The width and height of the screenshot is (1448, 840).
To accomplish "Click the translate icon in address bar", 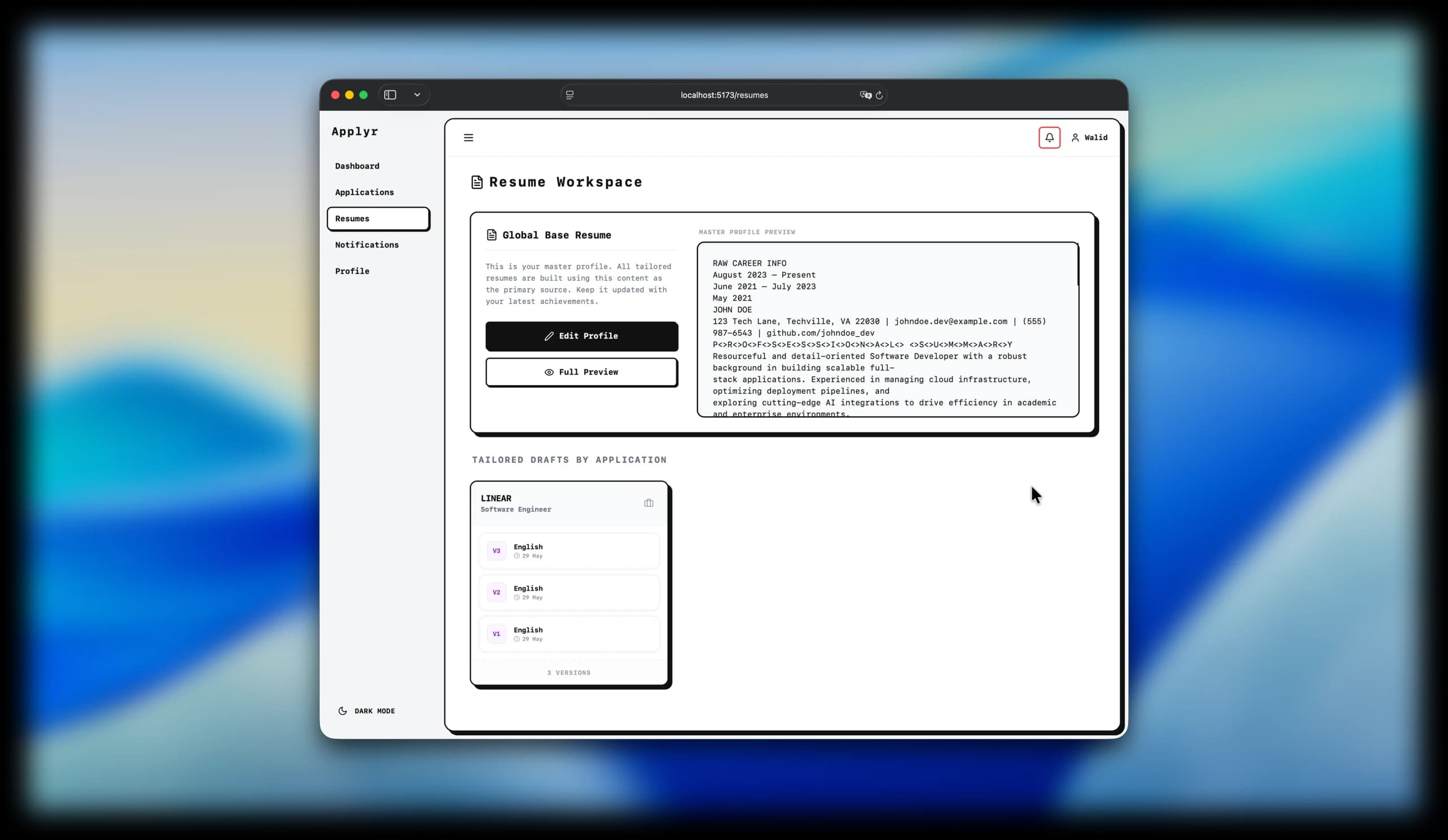I will 865,95.
